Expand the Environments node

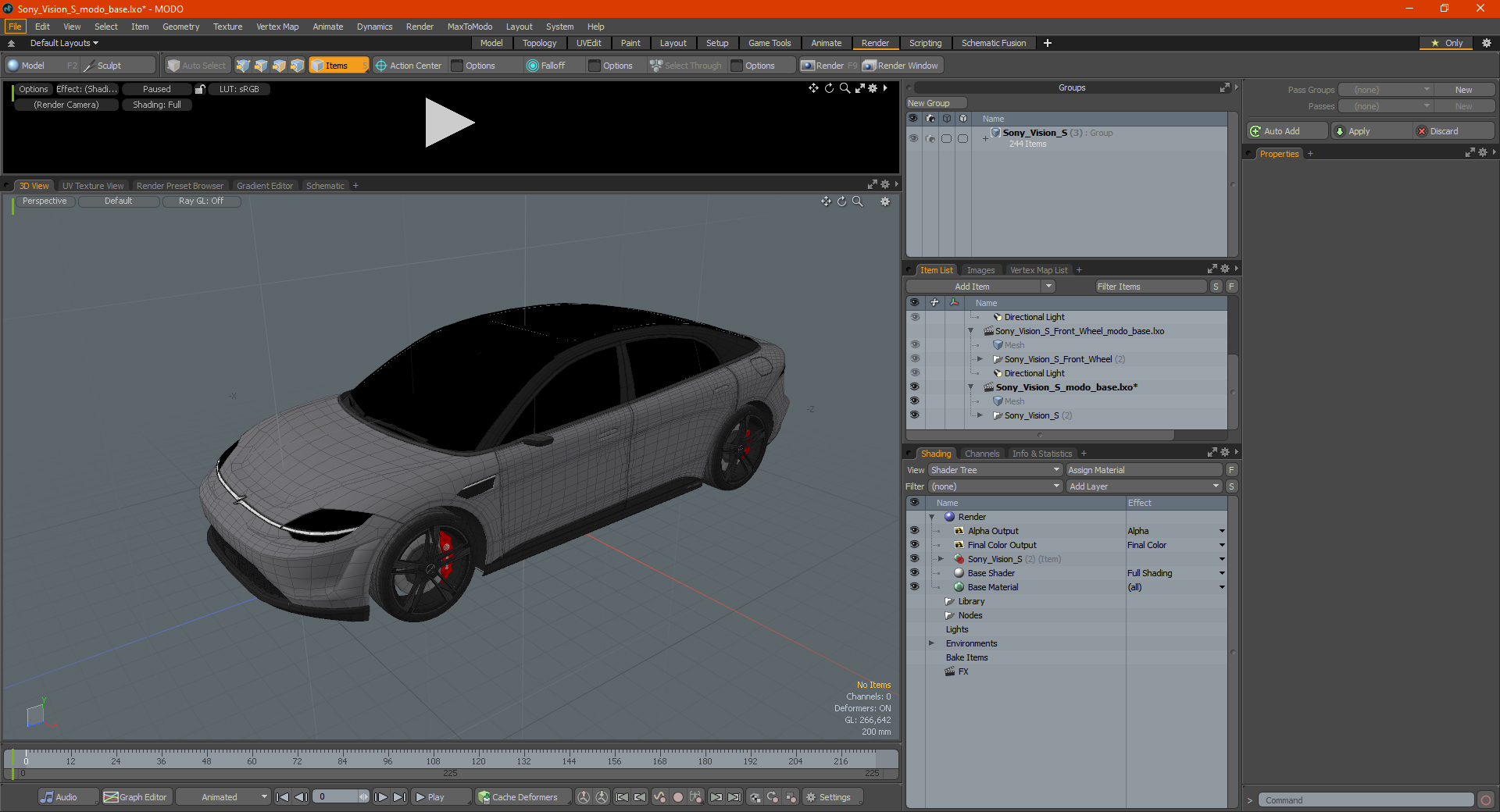[931, 643]
